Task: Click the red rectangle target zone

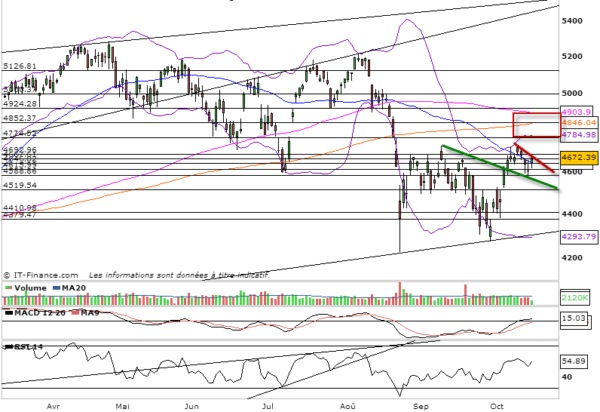Action: click(536, 125)
